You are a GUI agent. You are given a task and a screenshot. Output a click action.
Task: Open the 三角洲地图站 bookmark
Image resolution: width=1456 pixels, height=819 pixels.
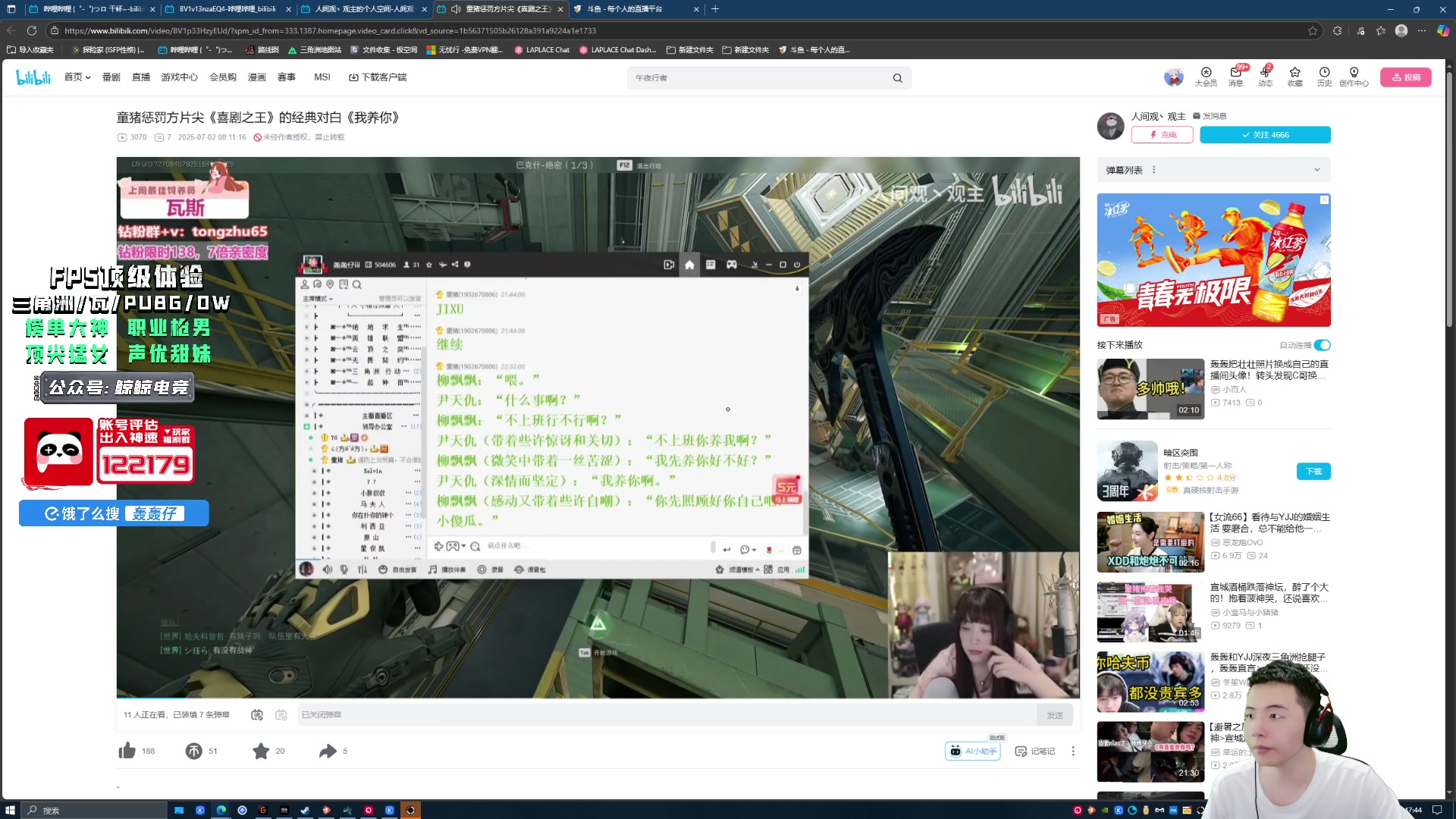click(314, 50)
